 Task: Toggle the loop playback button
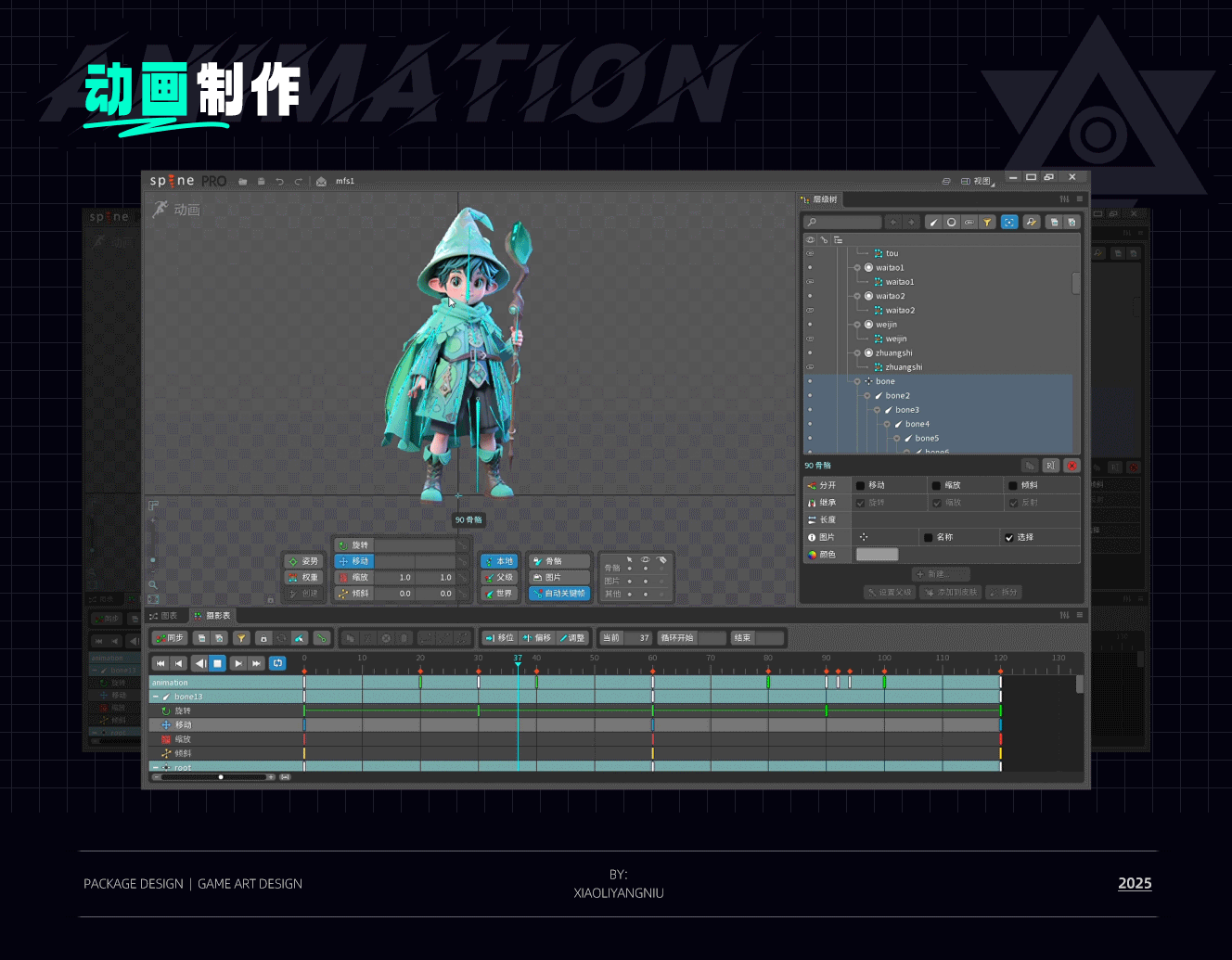point(277,663)
